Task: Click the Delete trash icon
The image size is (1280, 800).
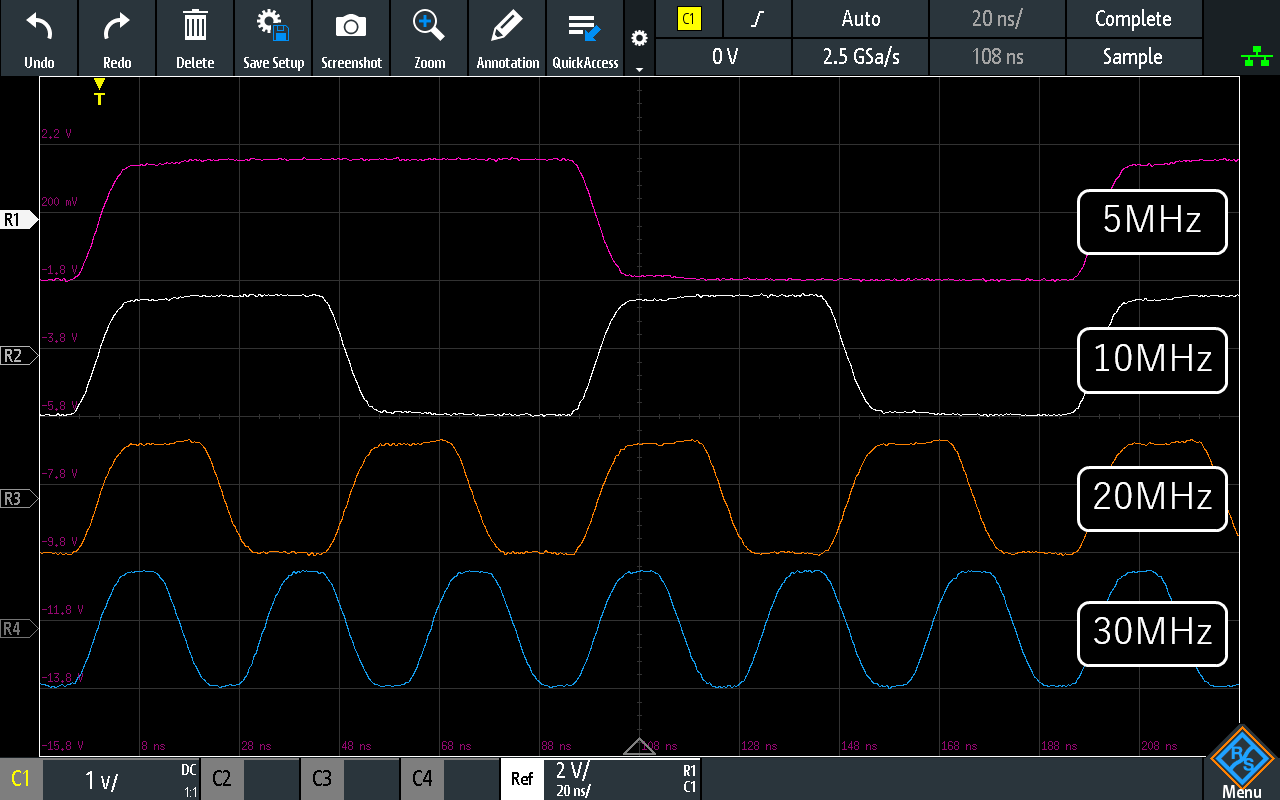Action: (195, 38)
